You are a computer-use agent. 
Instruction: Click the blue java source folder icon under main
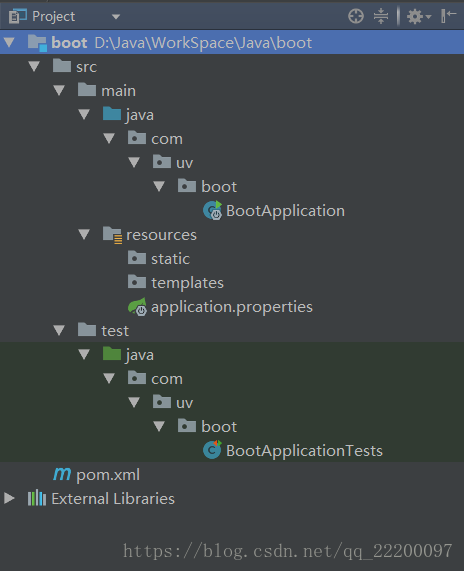[x=112, y=114]
